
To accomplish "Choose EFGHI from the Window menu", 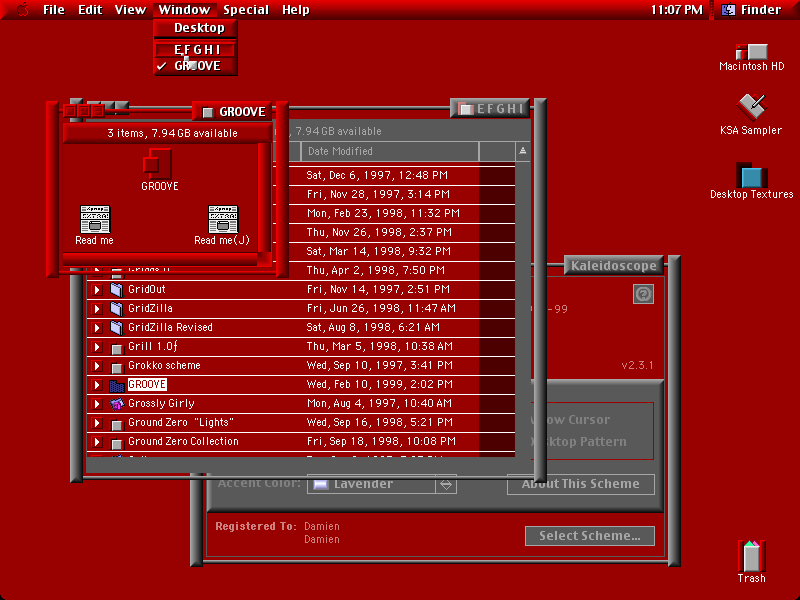I will [196, 49].
